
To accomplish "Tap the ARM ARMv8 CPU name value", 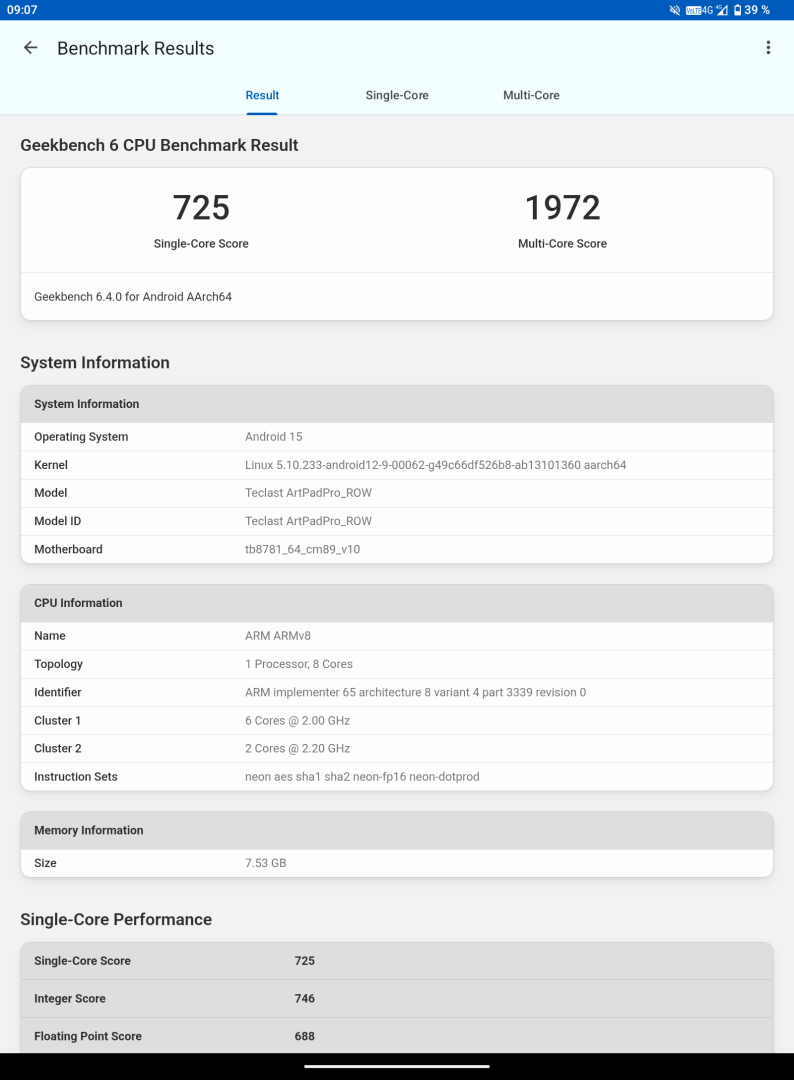I will (278, 636).
